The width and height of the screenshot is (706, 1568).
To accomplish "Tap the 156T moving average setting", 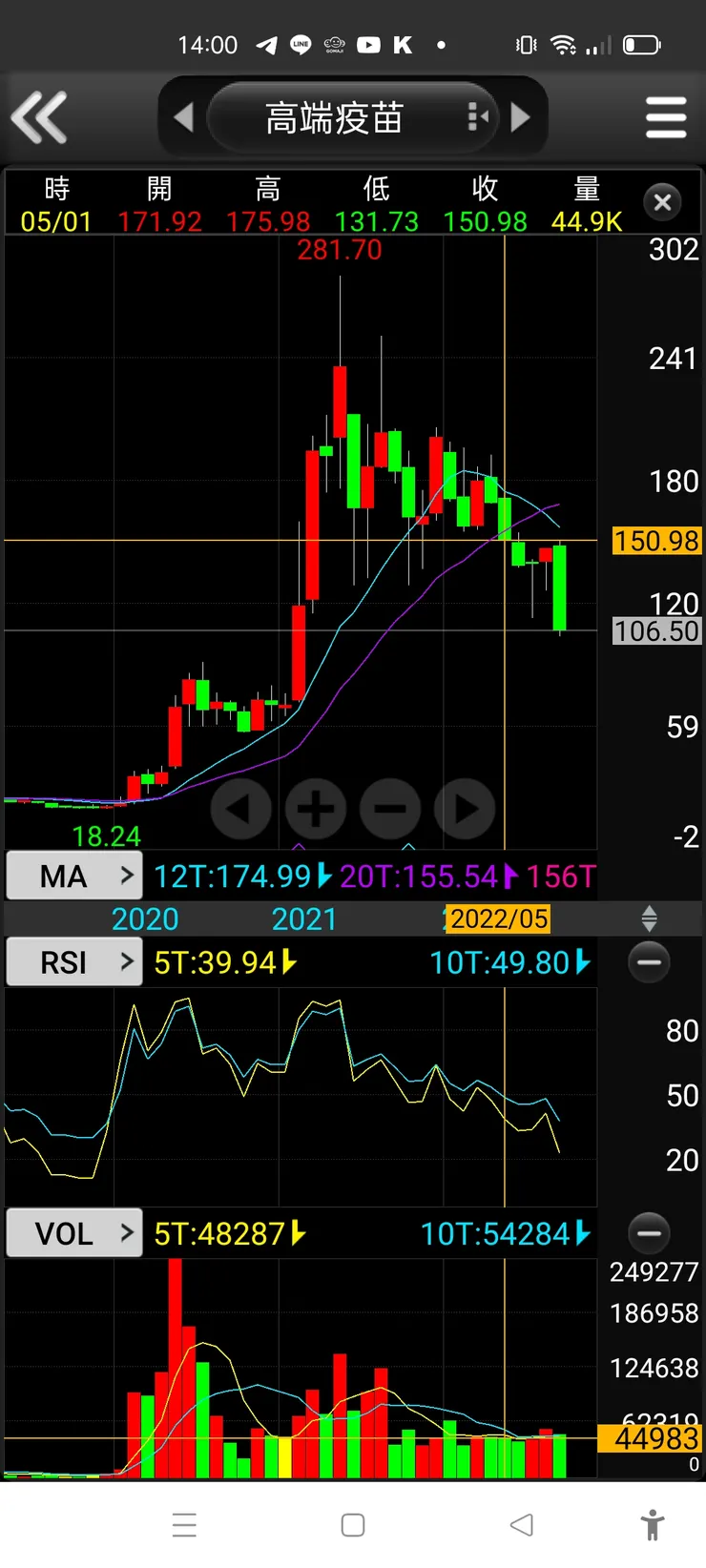I will [x=561, y=876].
